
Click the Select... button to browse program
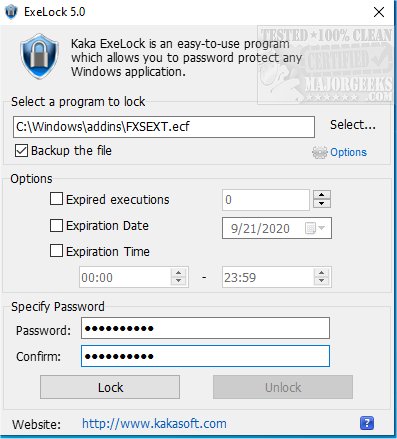coord(353,125)
